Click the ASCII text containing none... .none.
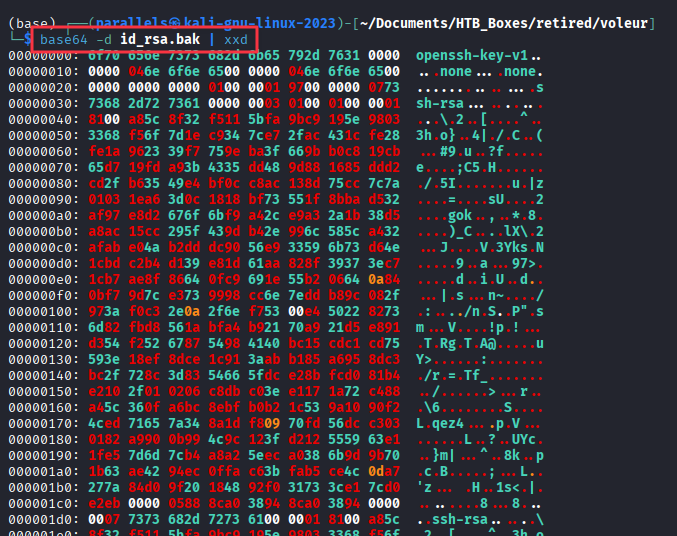 (x=480, y=72)
